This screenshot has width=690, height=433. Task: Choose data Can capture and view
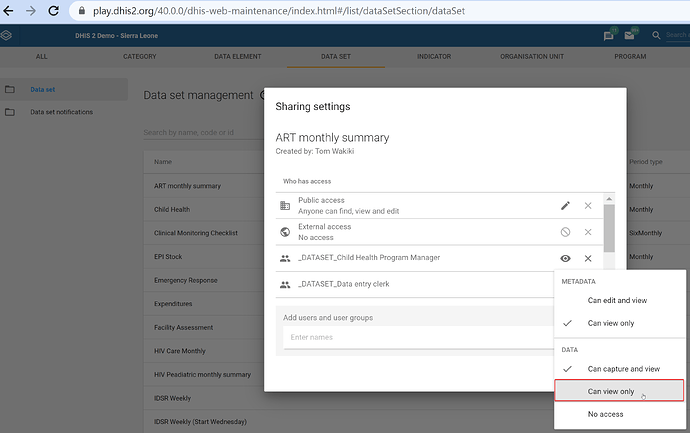620,369
